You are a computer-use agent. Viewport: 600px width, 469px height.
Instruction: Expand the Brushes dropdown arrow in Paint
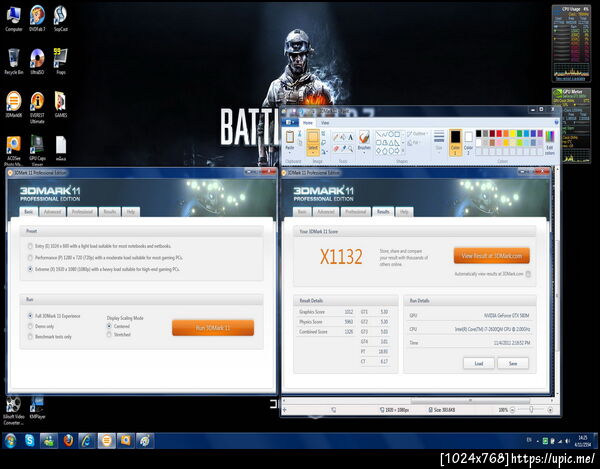pos(364,152)
